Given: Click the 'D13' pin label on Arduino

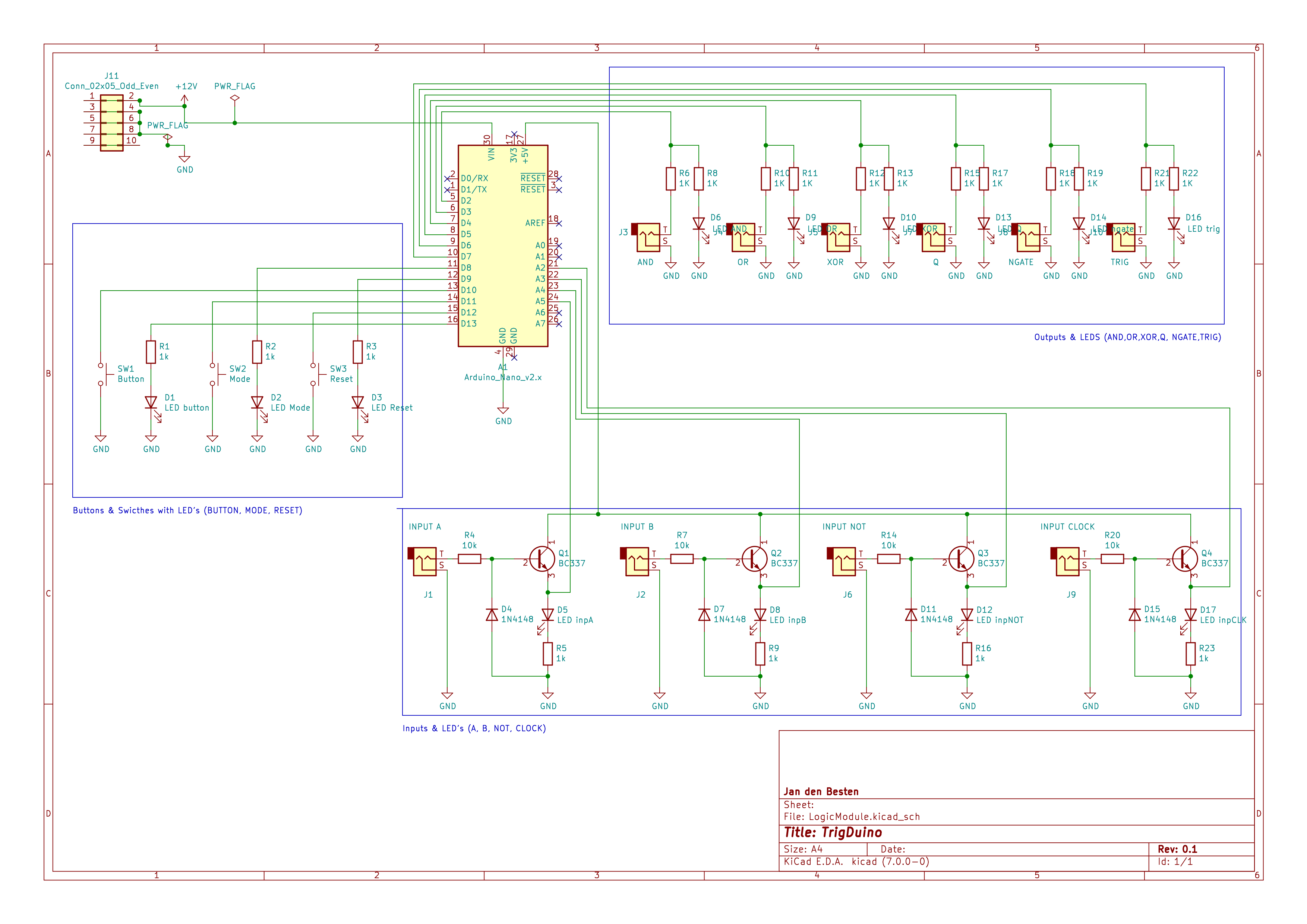Looking at the screenshot, I should point(468,324).
